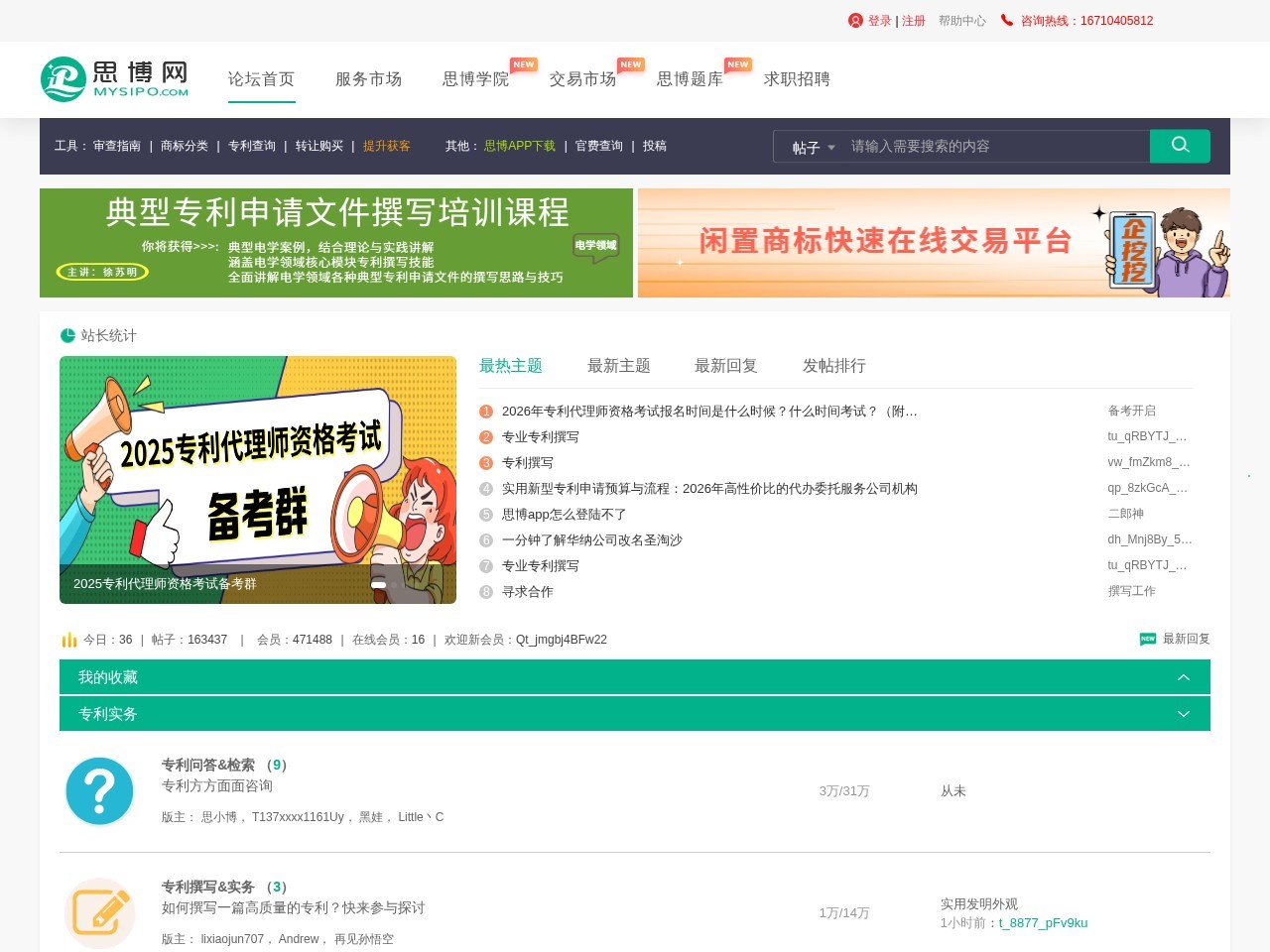Select the search magnifier icon

[x=1180, y=146]
